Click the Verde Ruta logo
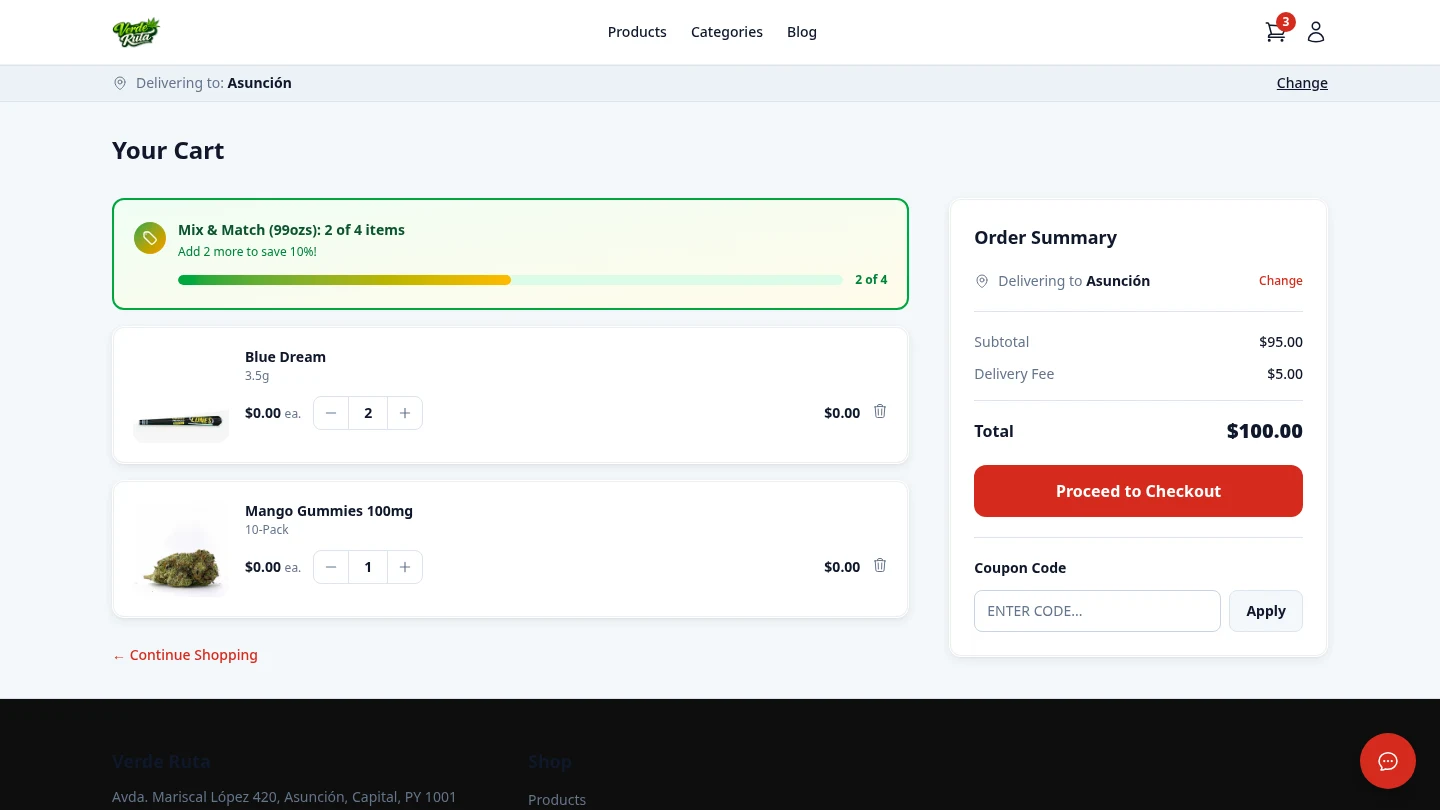This screenshot has width=1440, height=810. coord(136,31)
